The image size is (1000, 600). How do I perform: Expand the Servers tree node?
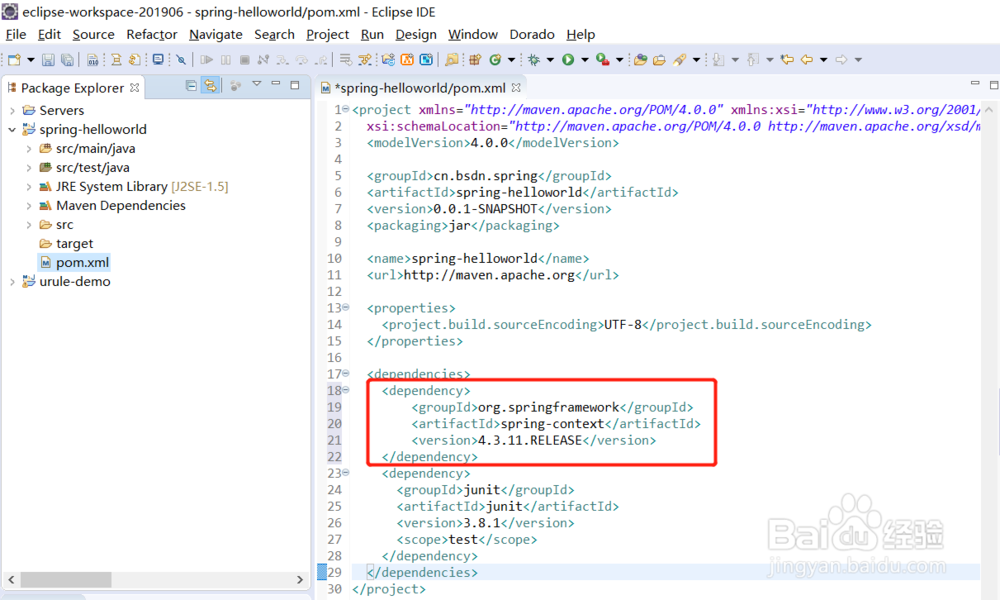tap(12, 110)
